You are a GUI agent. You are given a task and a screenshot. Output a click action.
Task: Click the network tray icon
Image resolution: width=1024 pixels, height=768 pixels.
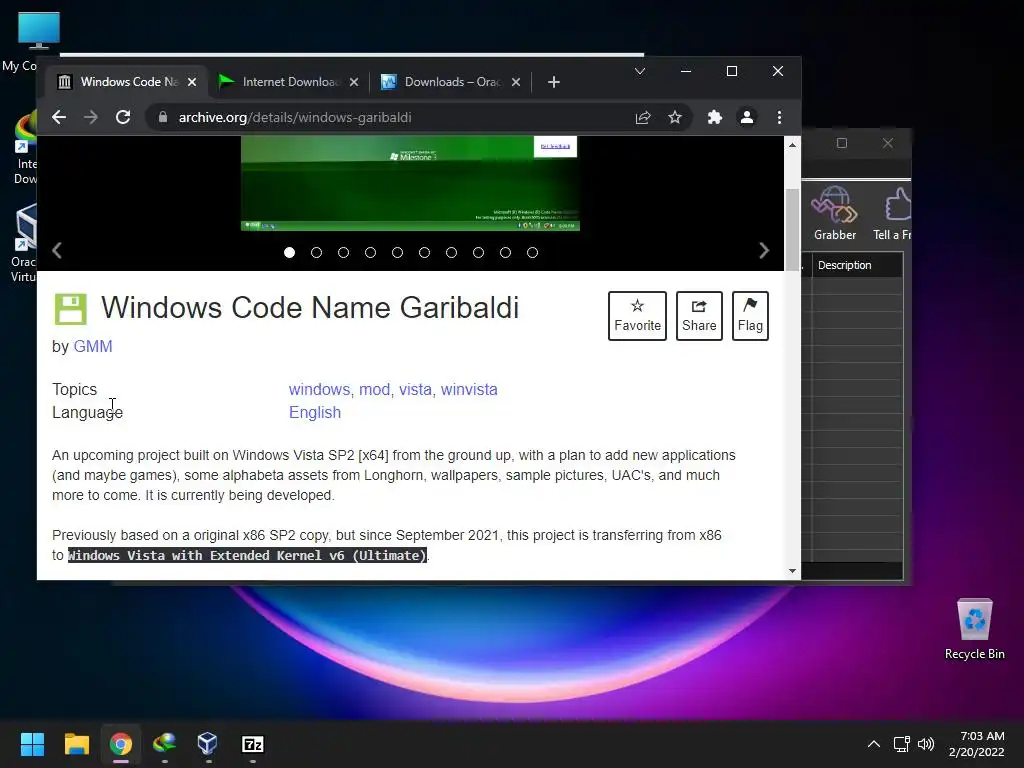[902, 744]
